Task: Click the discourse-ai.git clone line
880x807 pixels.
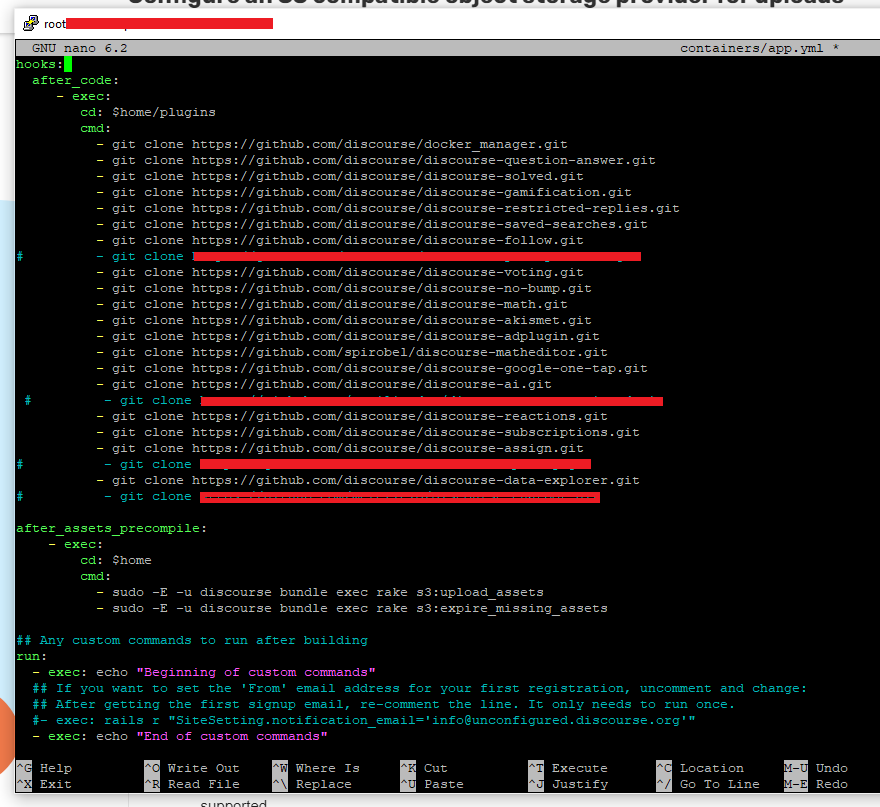Action: [324, 384]
